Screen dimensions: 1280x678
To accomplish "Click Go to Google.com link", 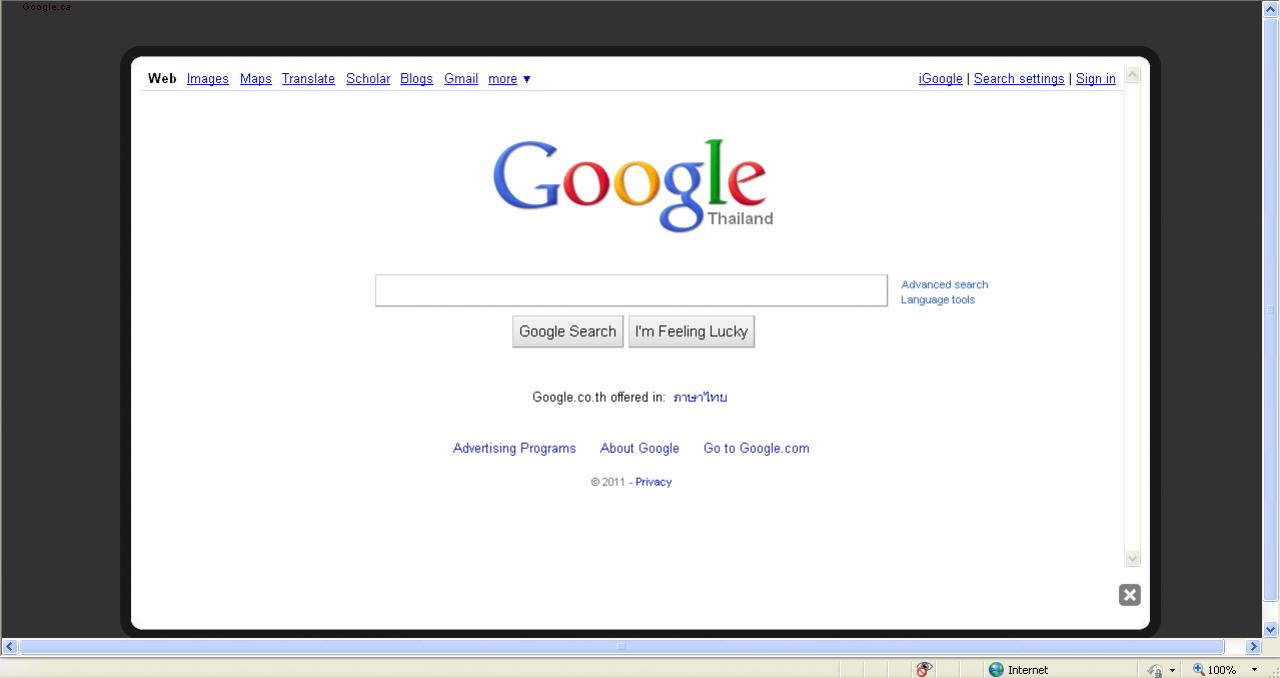I will (x=756, y=448).
